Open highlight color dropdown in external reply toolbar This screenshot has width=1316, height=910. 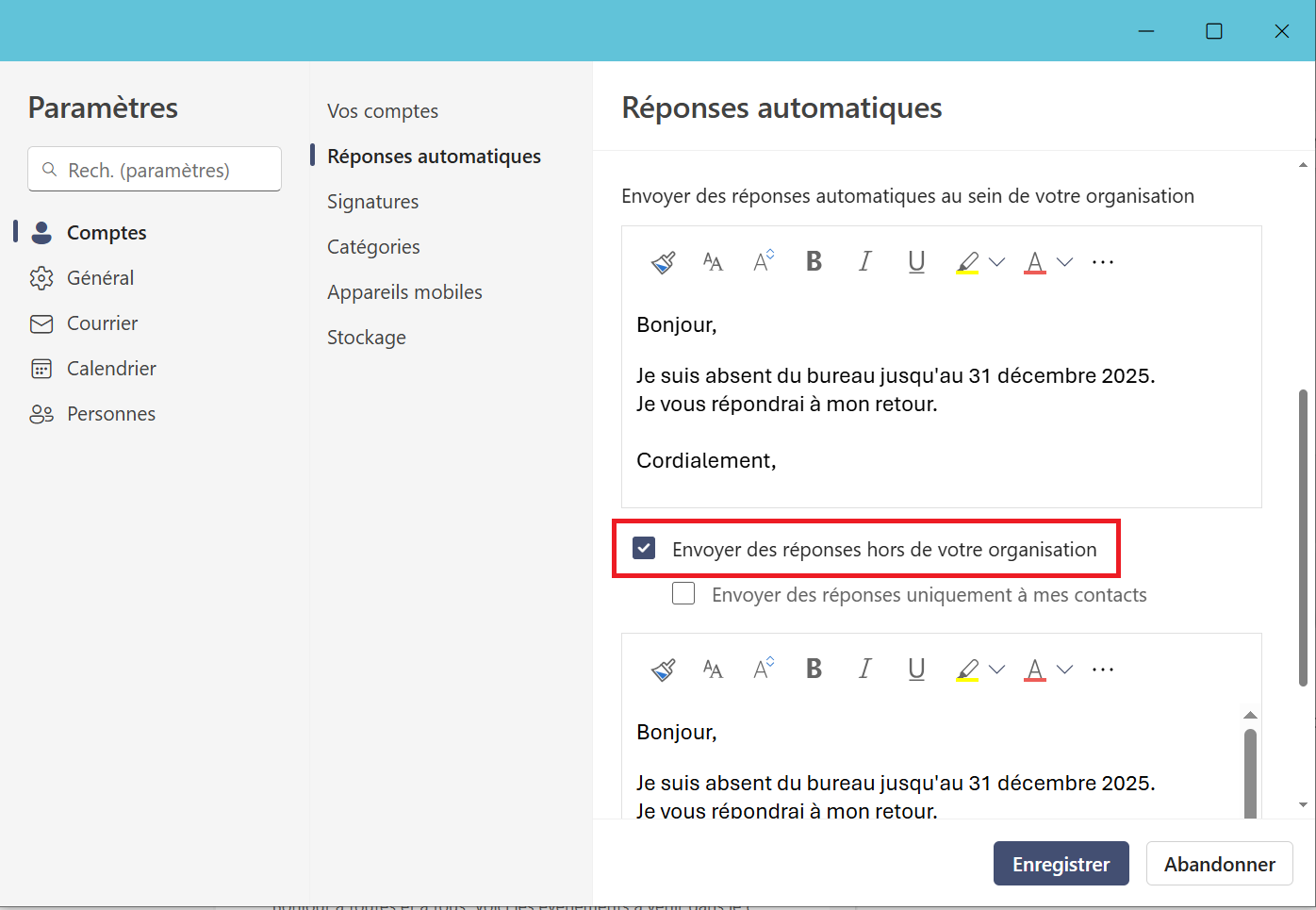[x=996, y=670]
